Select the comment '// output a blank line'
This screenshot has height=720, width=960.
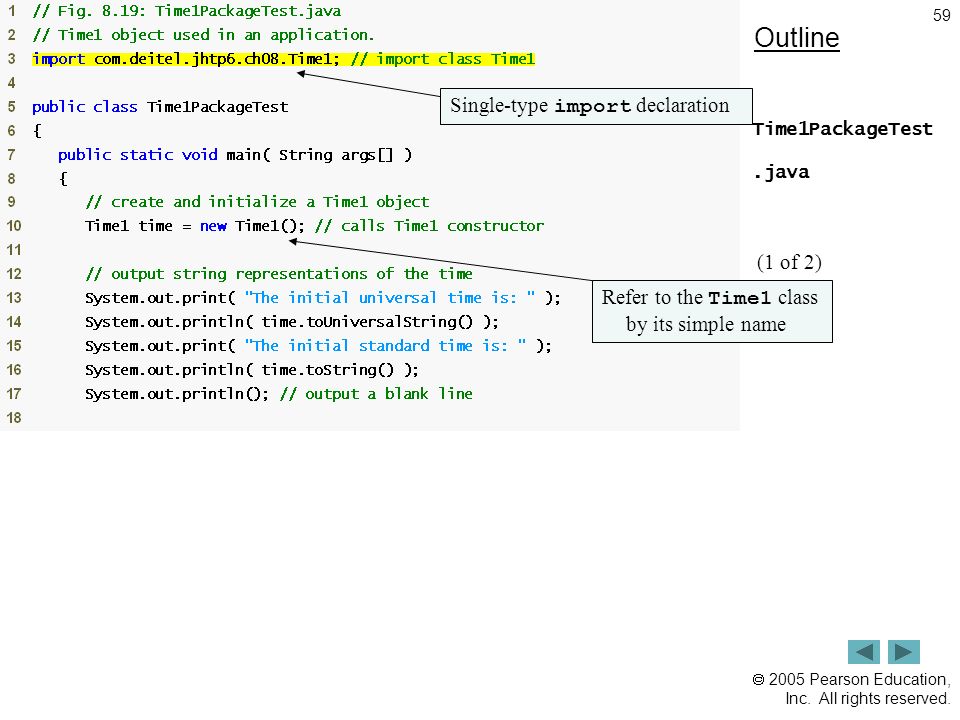coord(376,394)
